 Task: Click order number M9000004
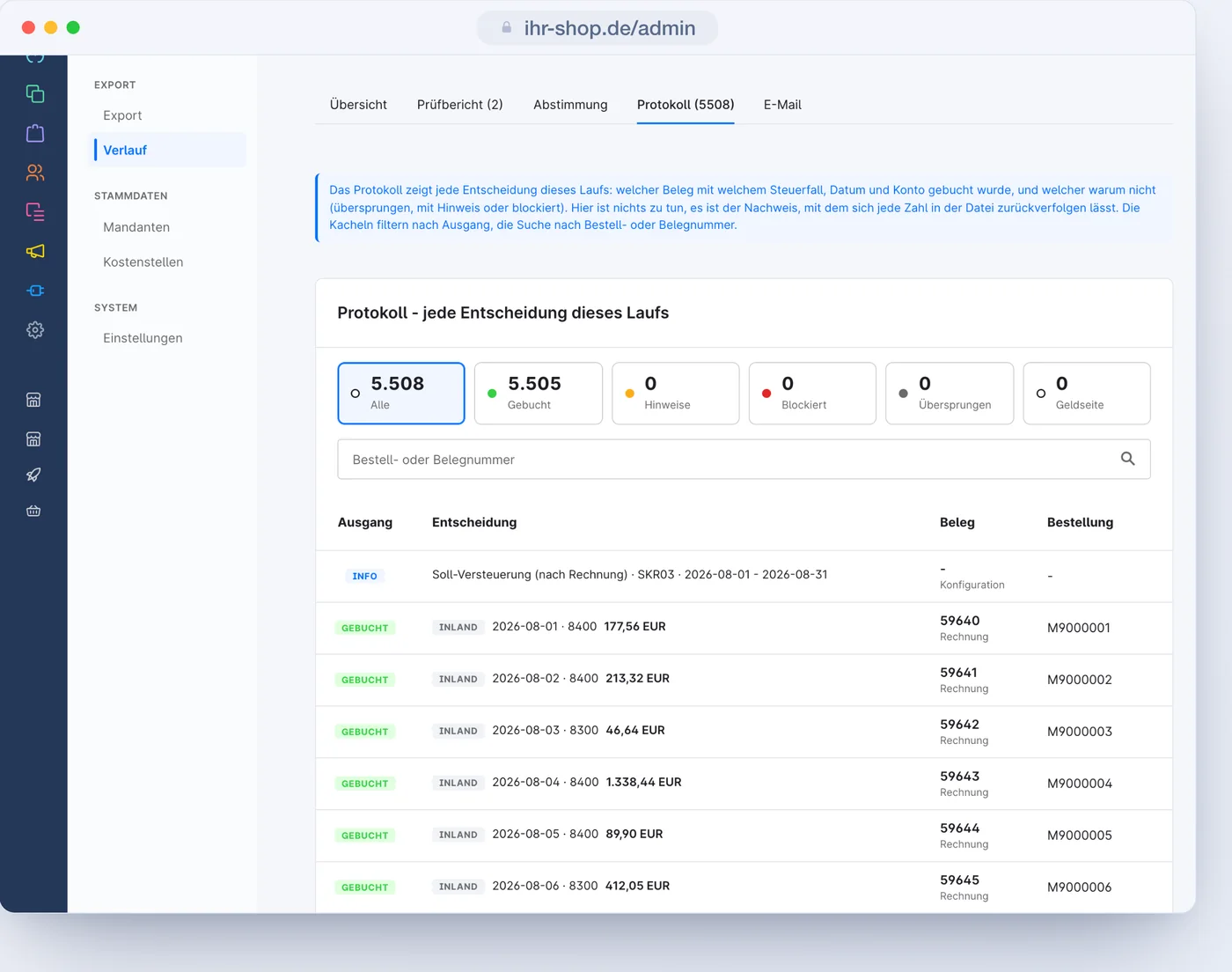(1080, 784)
